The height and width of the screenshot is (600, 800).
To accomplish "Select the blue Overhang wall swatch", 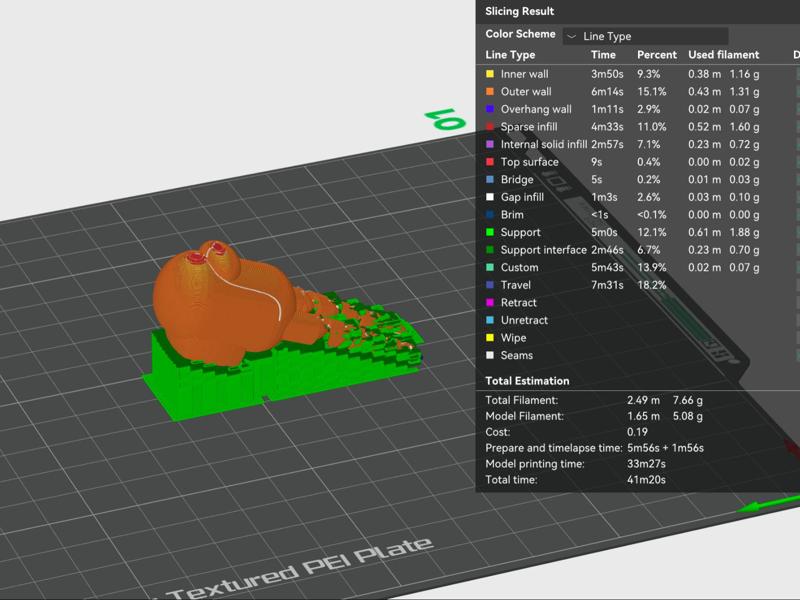I will pos(490,109).
